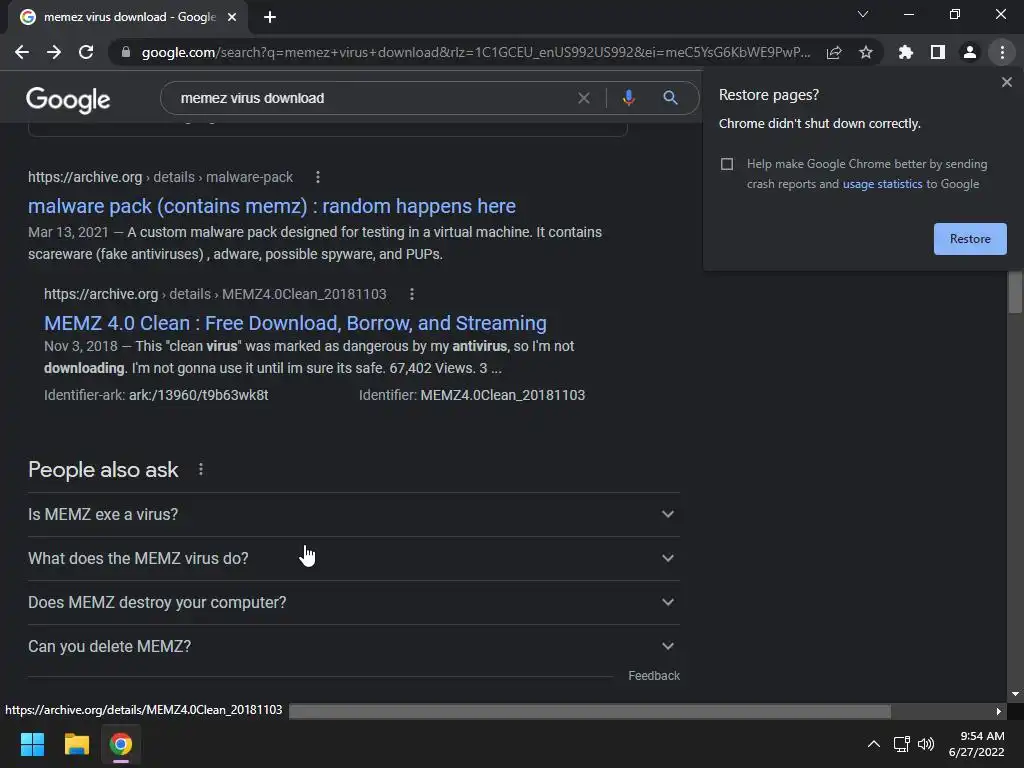Image resolution: width=1024 pixels, height=768 pixels.
Task: Expand 'Does MEMZ destroy your computer?'
Action: pyautogui.click(x=353, y=602)
